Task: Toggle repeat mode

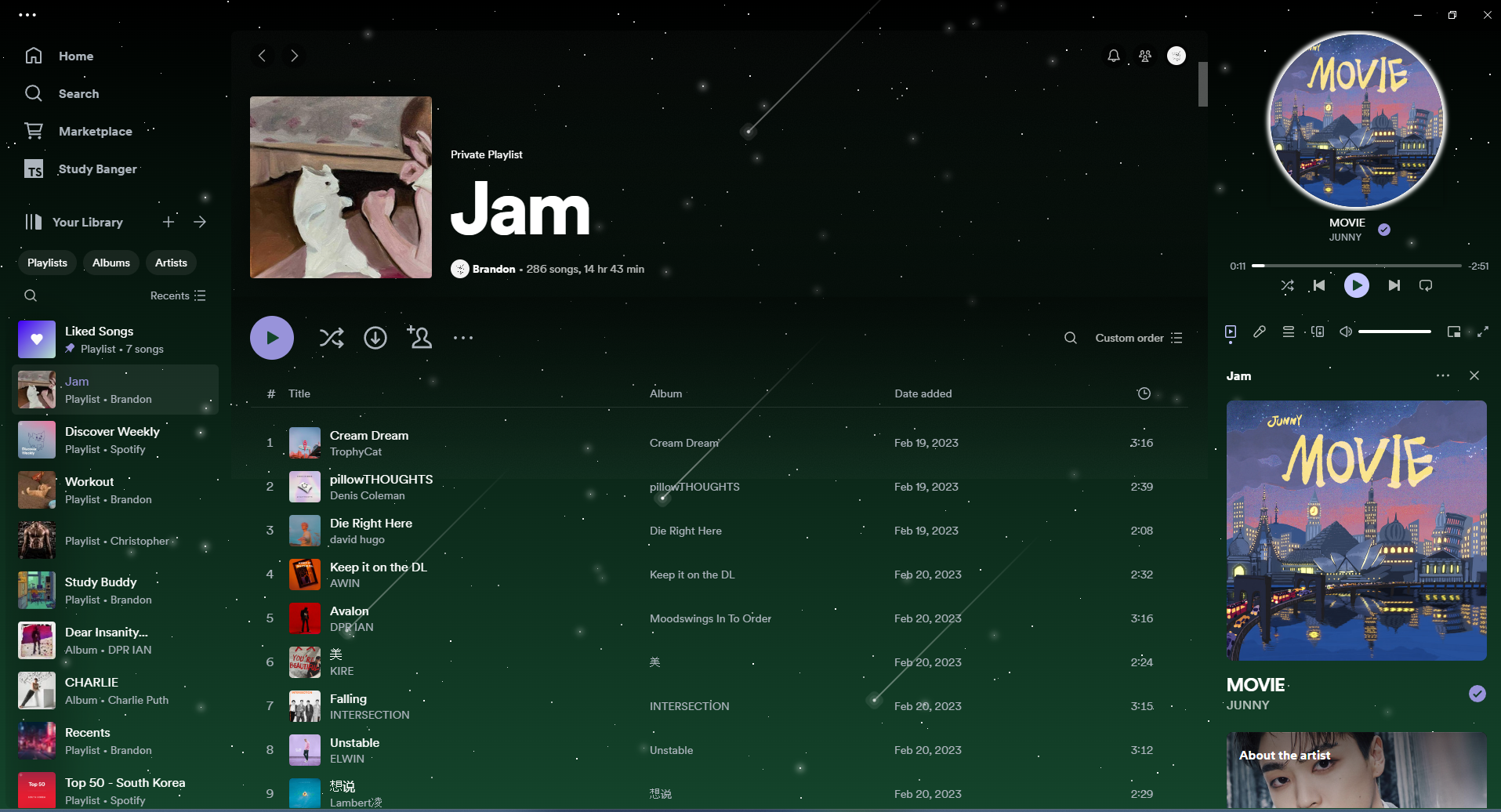Action: (1426, 285)
